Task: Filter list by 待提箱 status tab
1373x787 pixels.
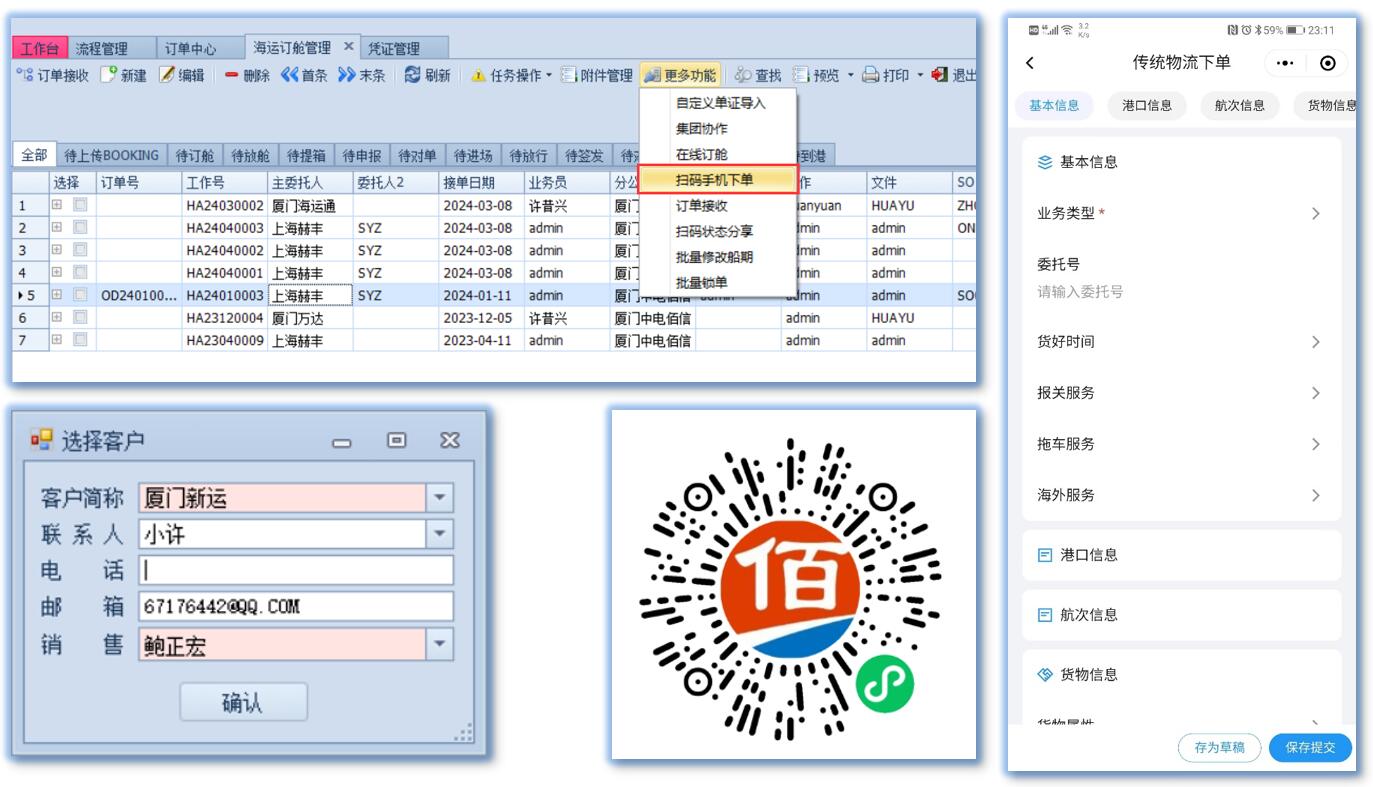Action: 305,155
